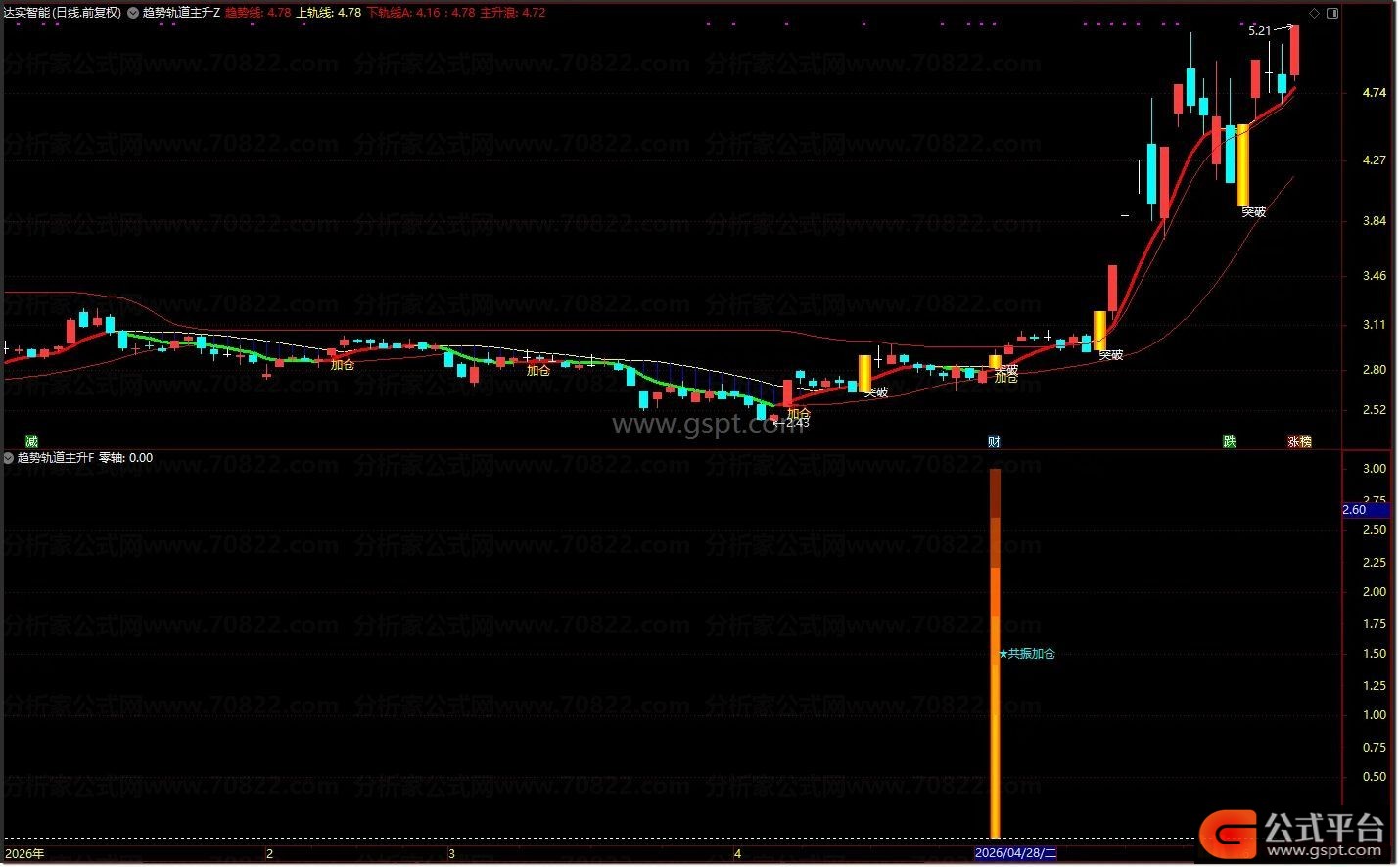Click the 3.46 price axis label
Viewport: 1400px width, 867px height.
coord(1375,275)
